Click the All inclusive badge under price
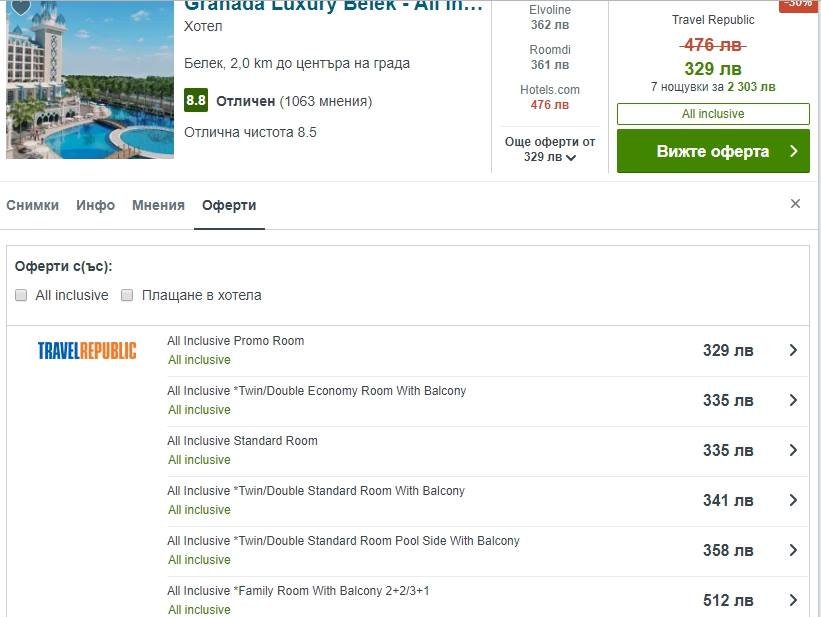The height and width of the screenshot is (617, 821). coord(713,114)
